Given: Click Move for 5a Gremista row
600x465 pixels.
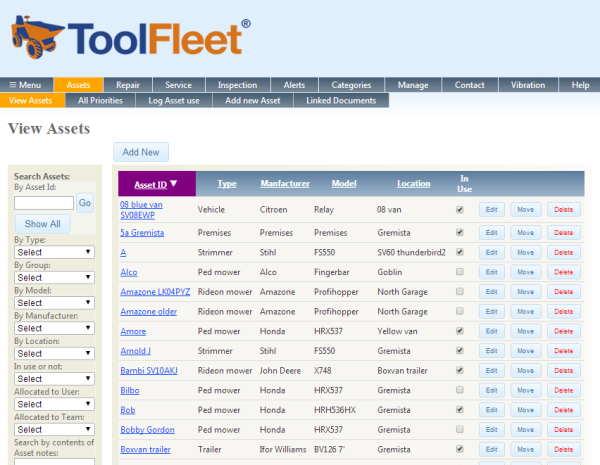Looking at the screenshot, I should [x=525, y=233].
